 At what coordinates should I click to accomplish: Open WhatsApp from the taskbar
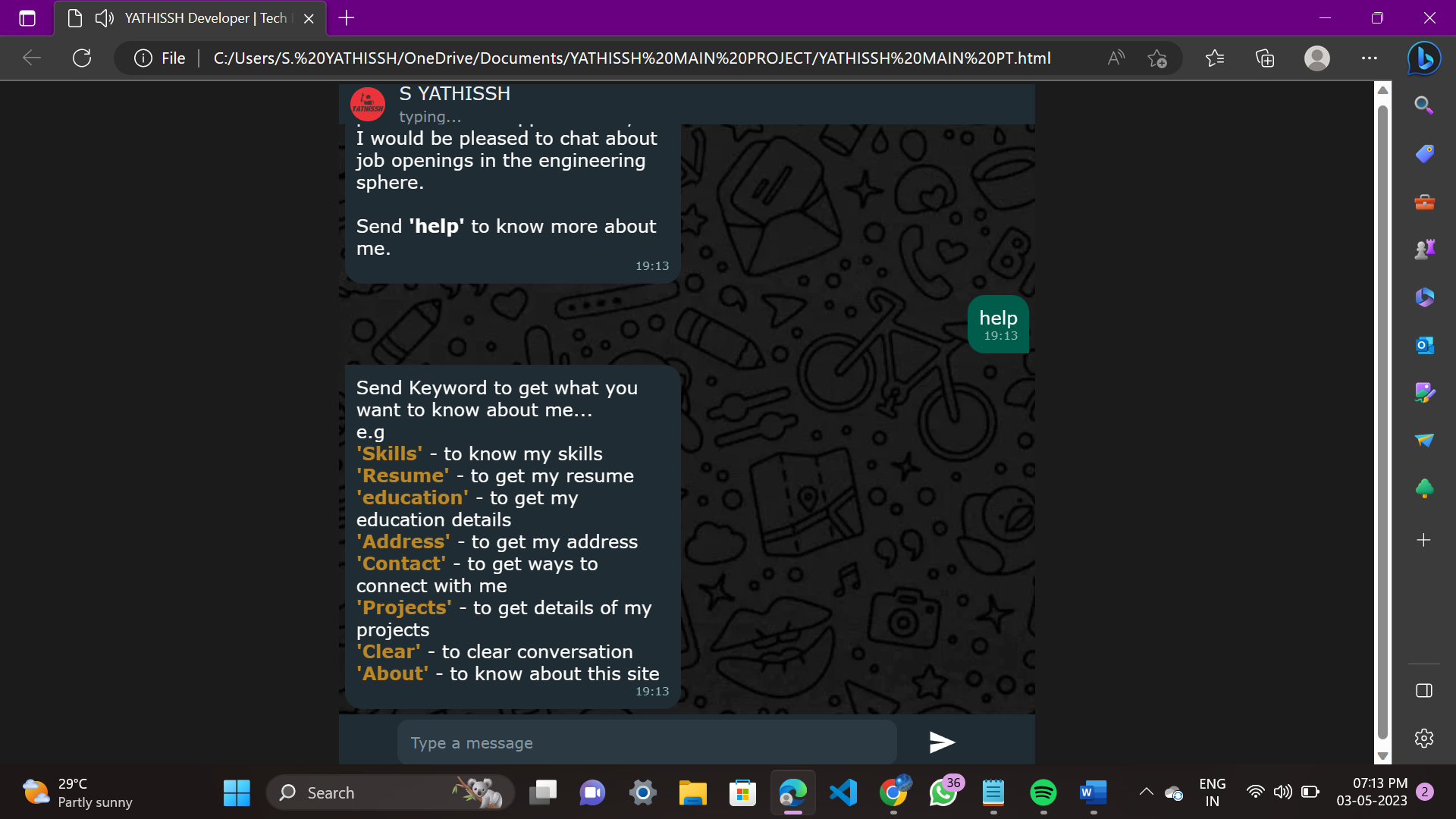click(x=943, y=792)
